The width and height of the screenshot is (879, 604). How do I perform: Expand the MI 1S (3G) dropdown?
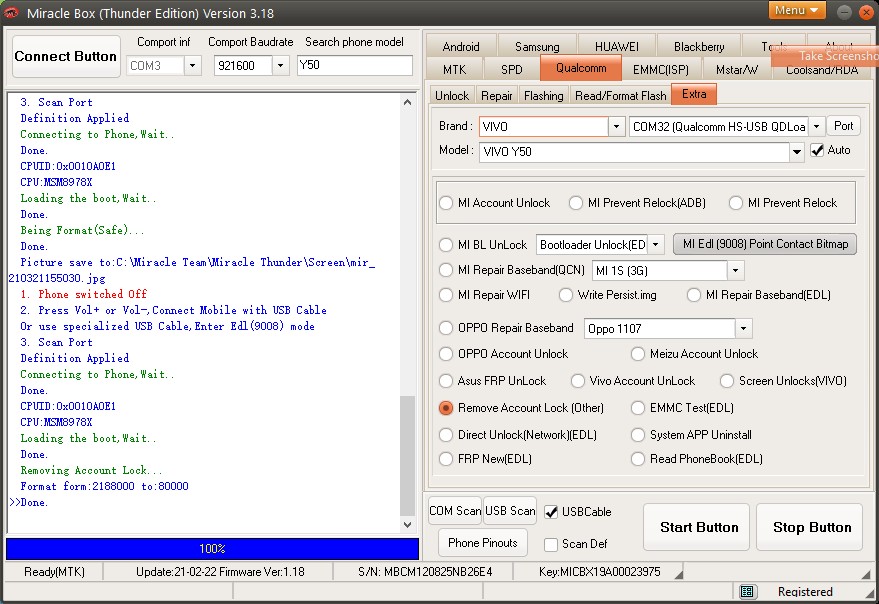(x=735, y=271)
